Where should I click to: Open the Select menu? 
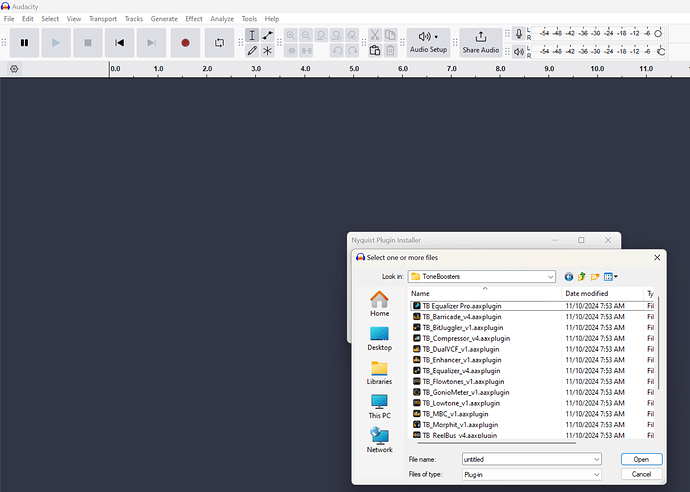click(50, 19)
